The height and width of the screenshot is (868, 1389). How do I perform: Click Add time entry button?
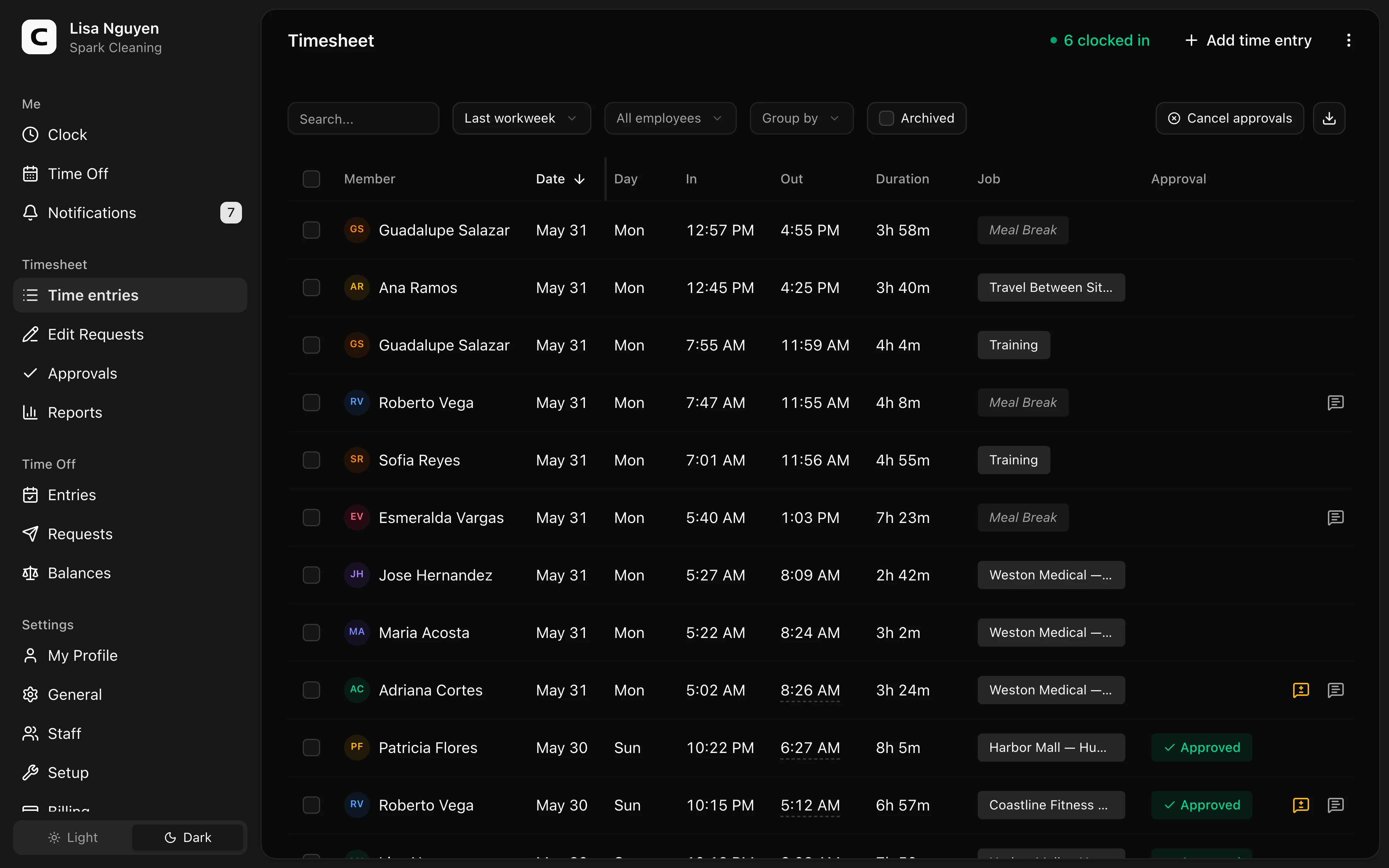pyautogui.click(x=1248, y=40)
